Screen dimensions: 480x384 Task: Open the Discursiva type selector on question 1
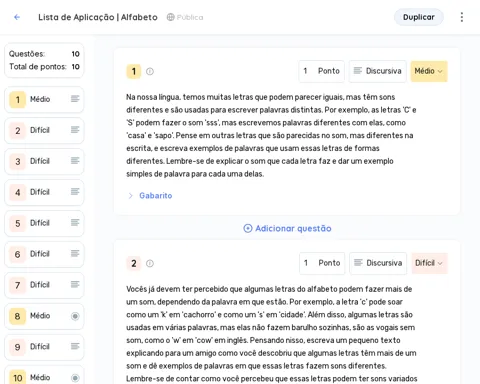378,71
